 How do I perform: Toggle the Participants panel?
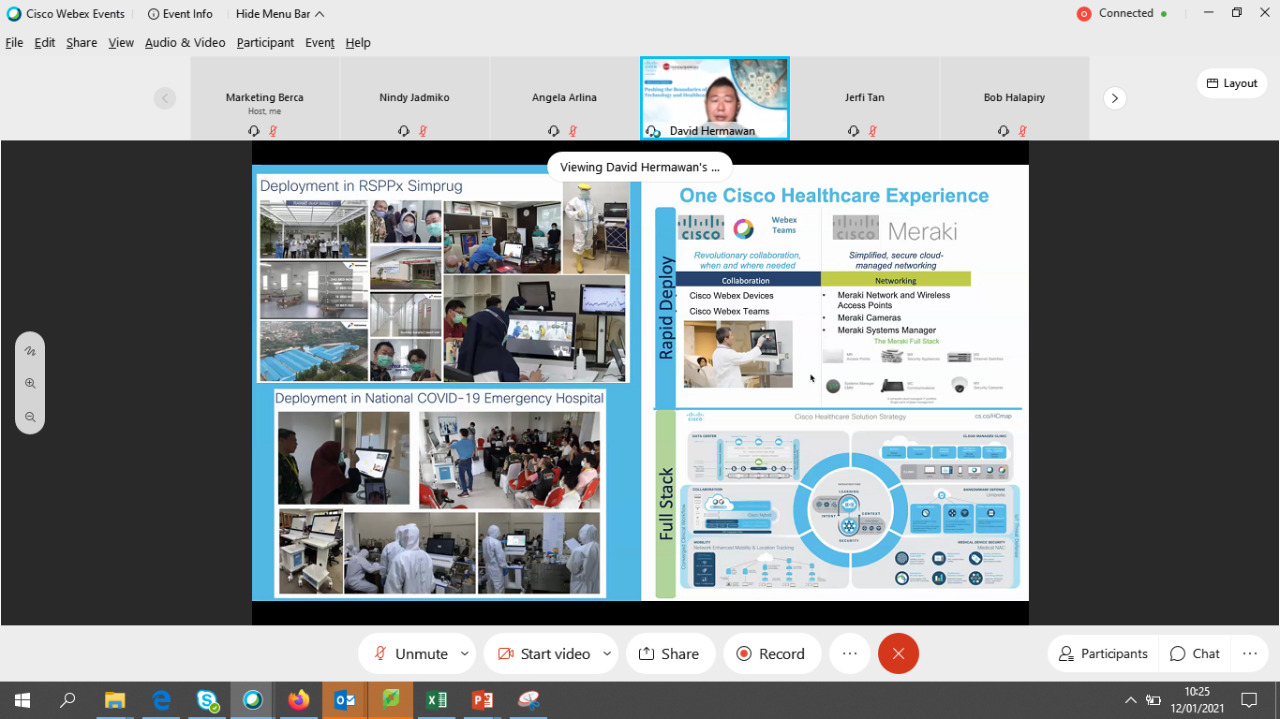tap(1103, 654)
